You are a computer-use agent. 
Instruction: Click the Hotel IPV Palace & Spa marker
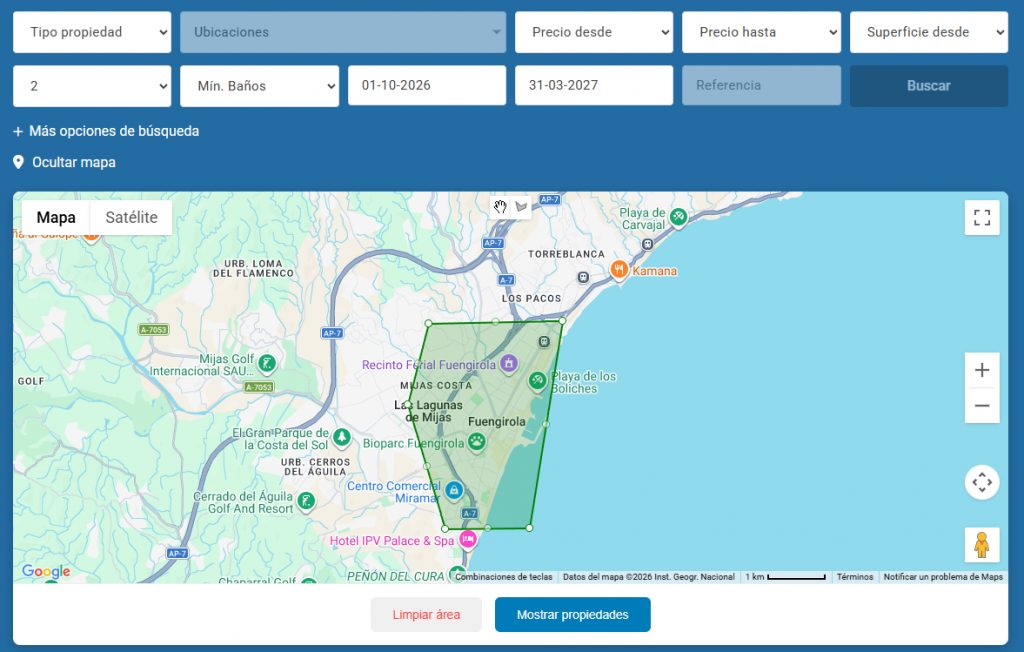tap(467, 540)
